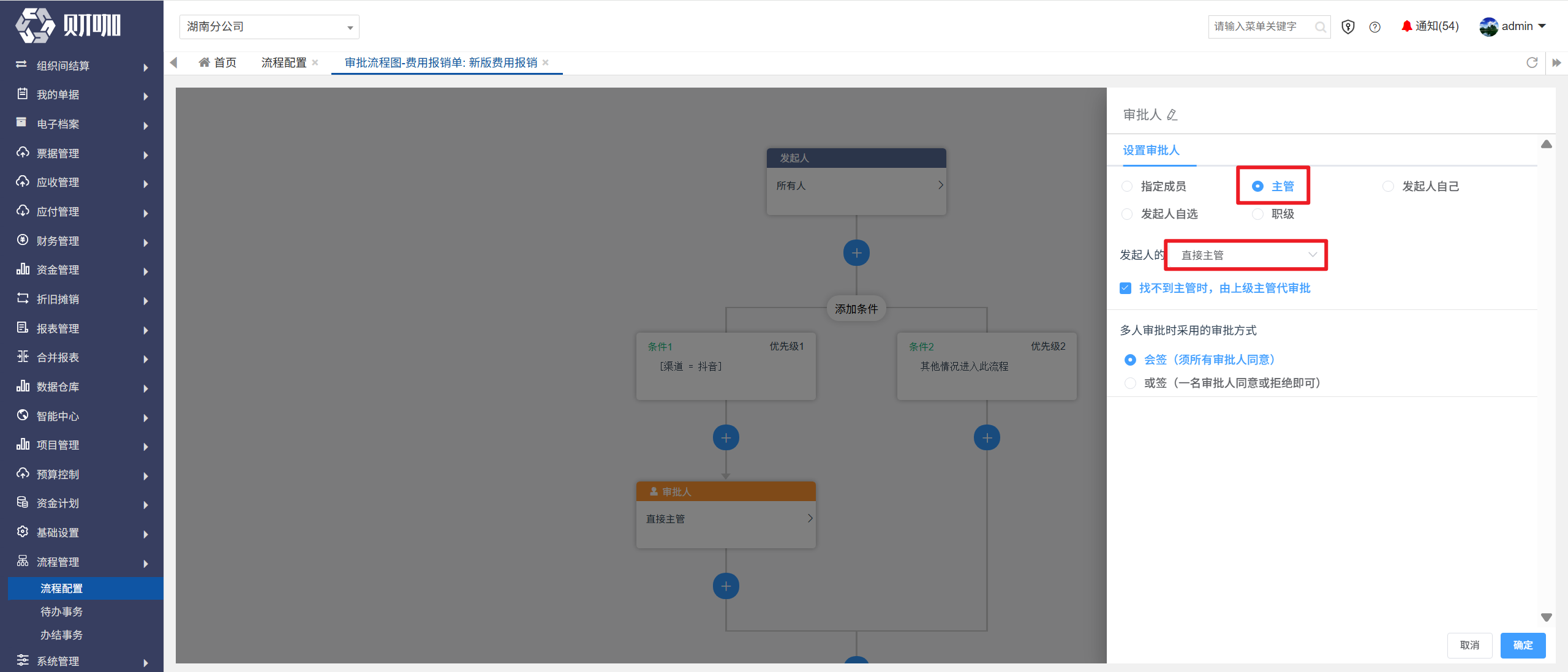Click the 取消 cancel button
This screenshot has width=1568, height=672.
click(x=1469, y=645)
